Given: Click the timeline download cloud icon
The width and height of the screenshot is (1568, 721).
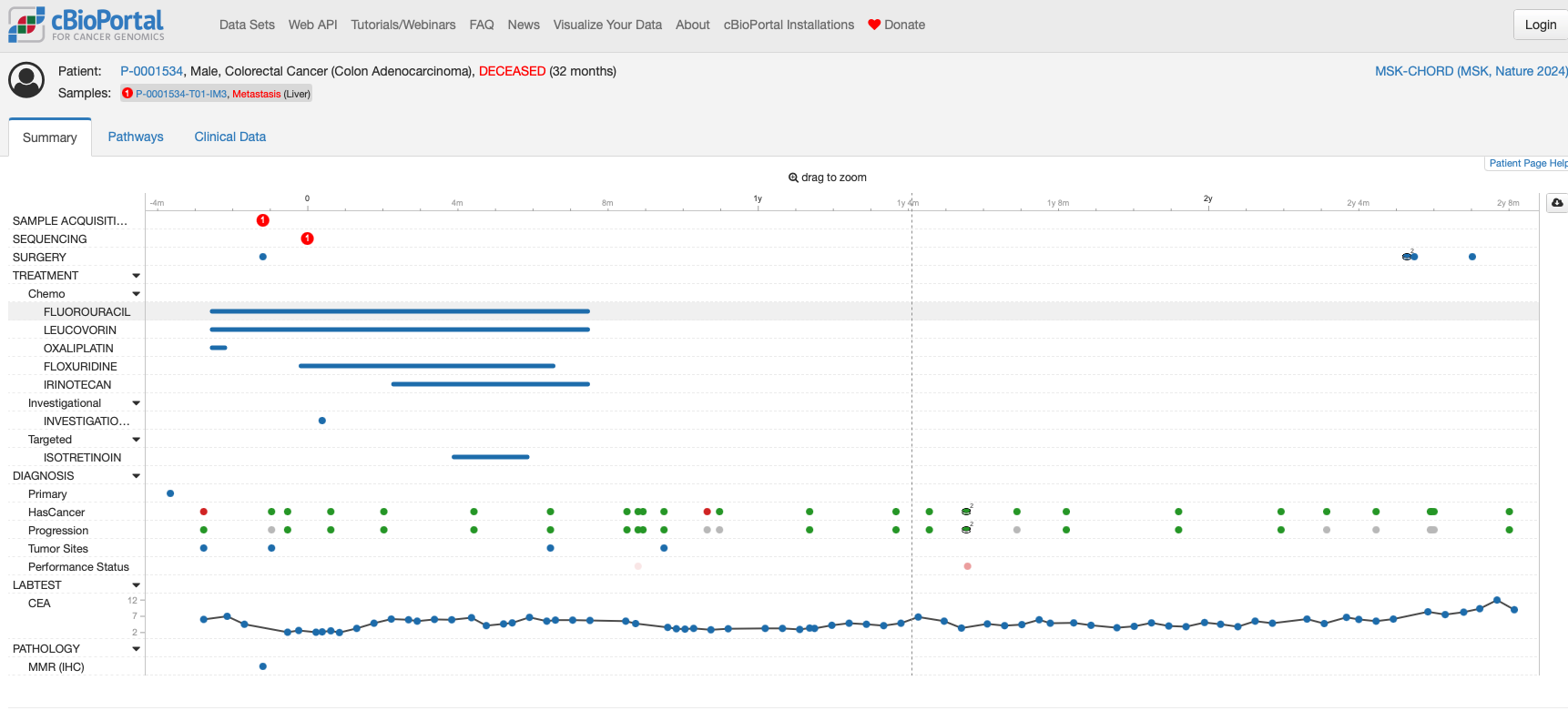Looking at the screenshot, I should (1557, 203).
